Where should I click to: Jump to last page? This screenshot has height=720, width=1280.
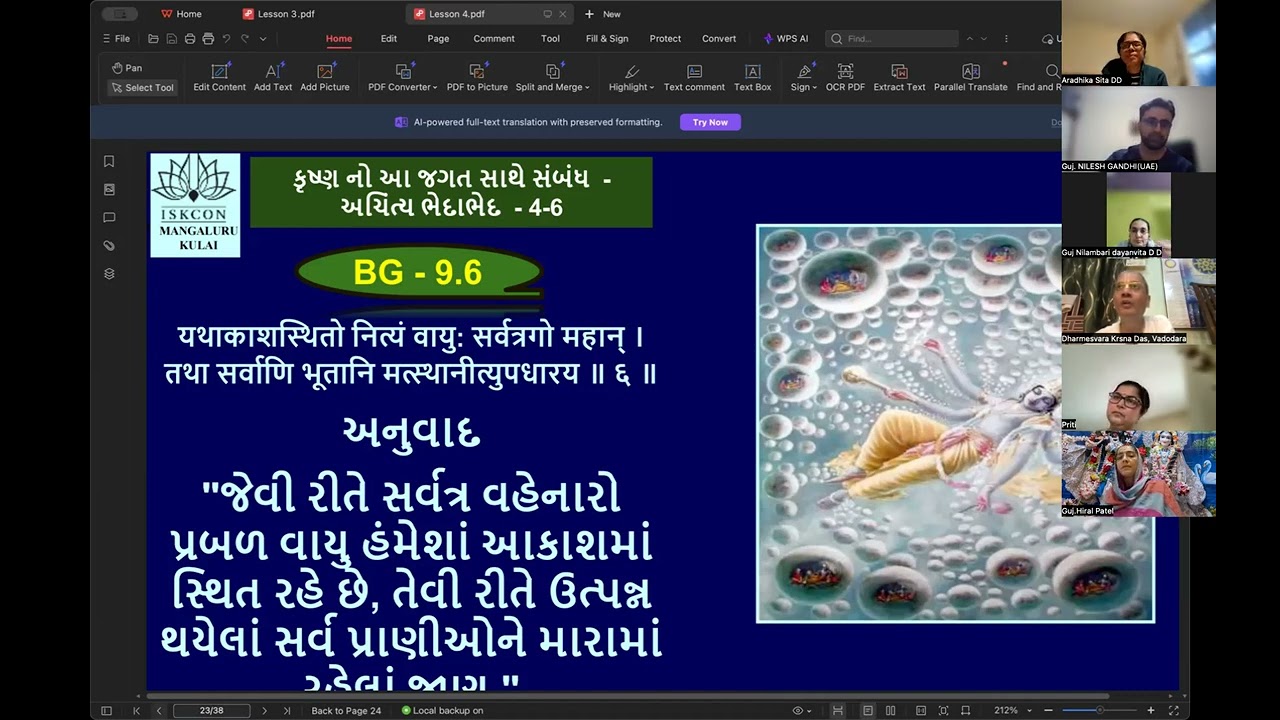287,710
